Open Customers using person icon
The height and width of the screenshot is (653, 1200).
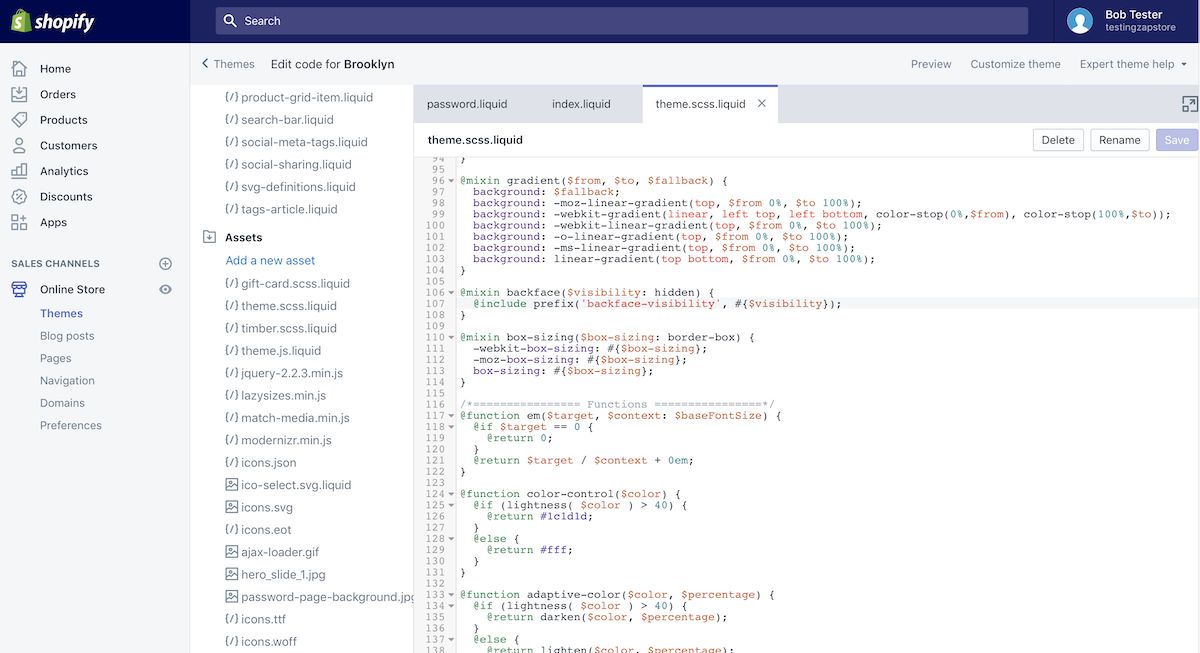coord(19,145)
